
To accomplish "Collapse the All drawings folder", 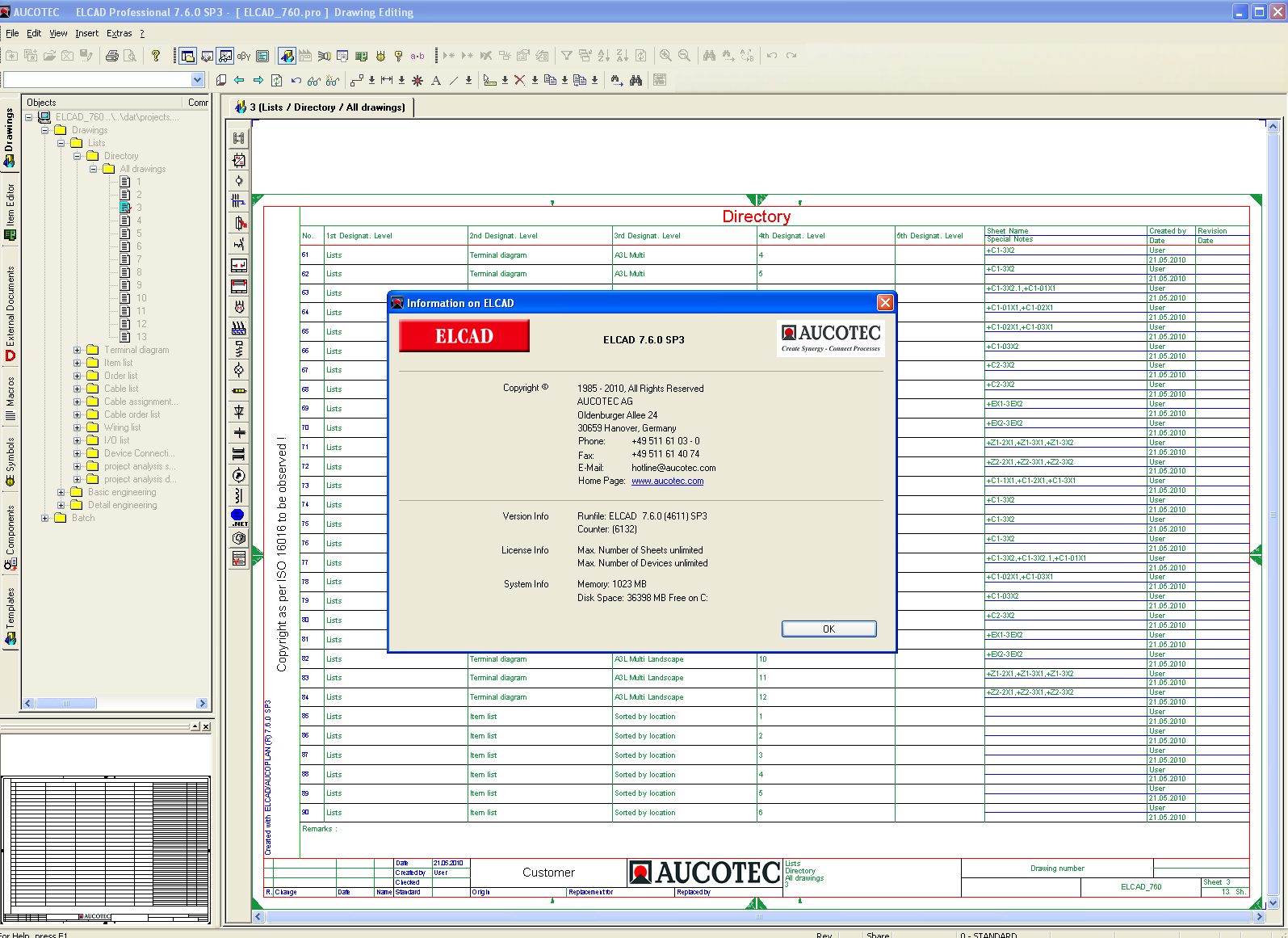I will click(94, 170).
